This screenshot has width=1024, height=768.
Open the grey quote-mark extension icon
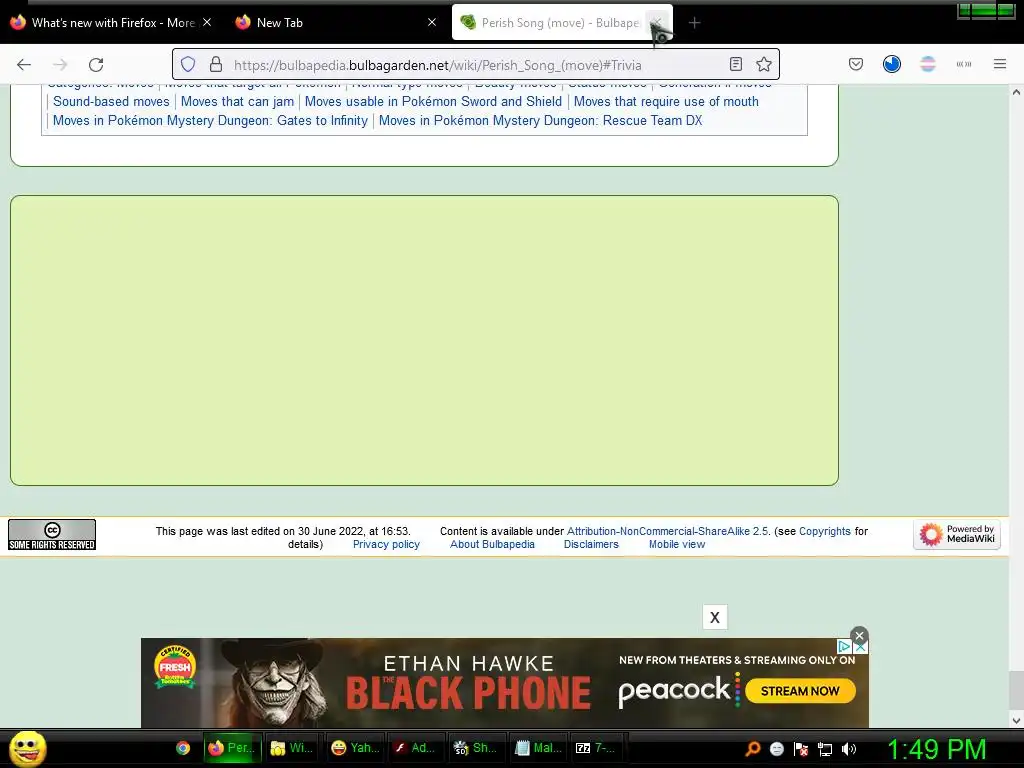tap(963, 64)
